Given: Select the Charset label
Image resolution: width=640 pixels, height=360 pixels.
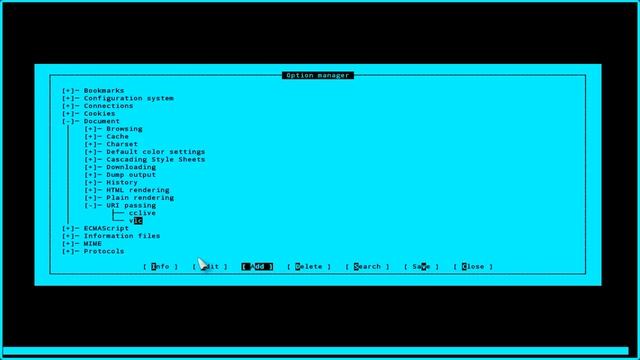Looking at the screenshot, I should tap(122, 144).
